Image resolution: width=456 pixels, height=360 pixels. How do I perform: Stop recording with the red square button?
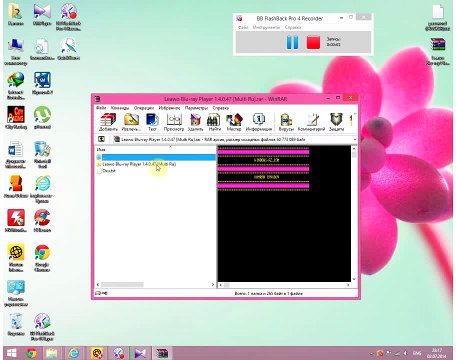click(313, 43)
